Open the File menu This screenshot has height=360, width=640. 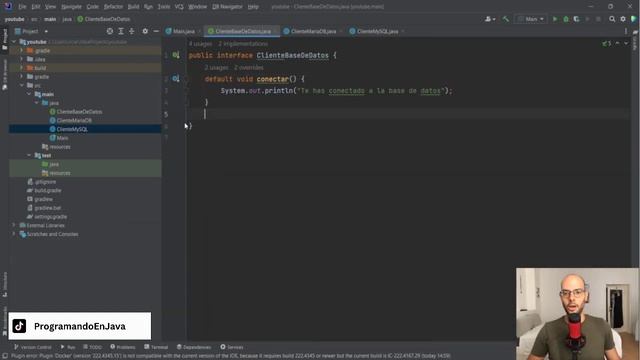tap(22, 7)
